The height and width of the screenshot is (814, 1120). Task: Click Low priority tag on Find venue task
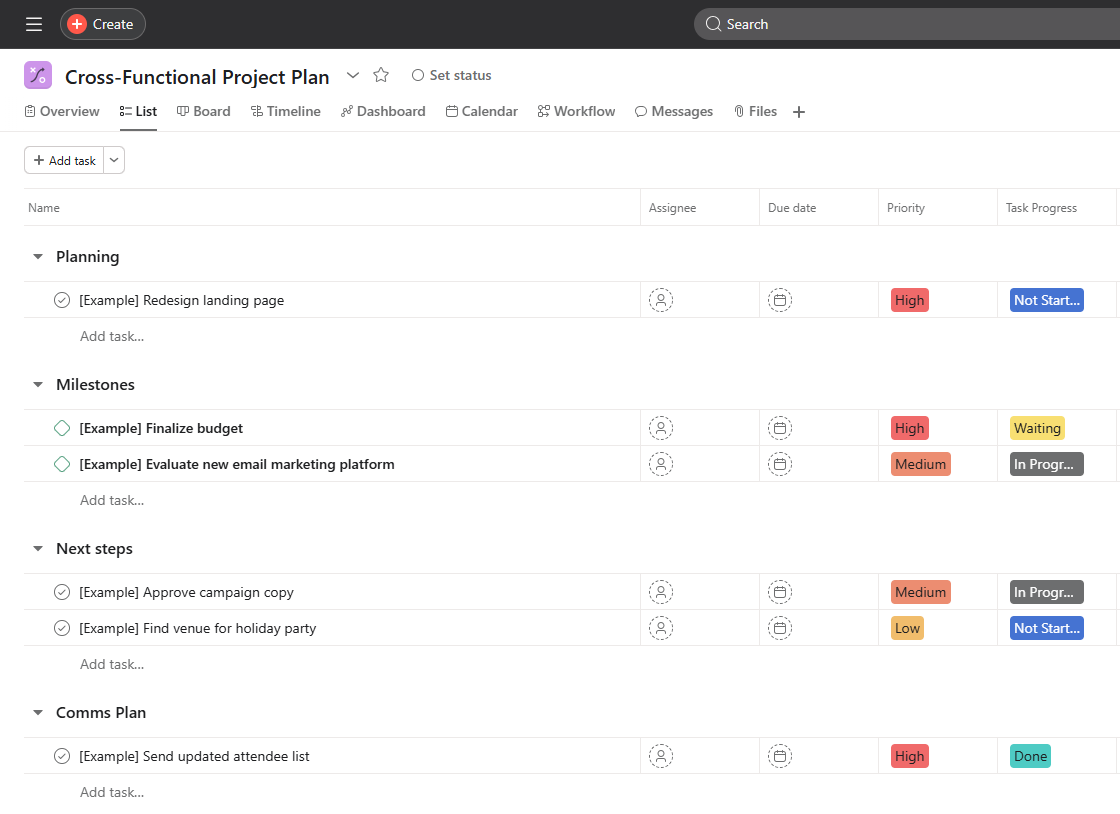tap(907, 628)
